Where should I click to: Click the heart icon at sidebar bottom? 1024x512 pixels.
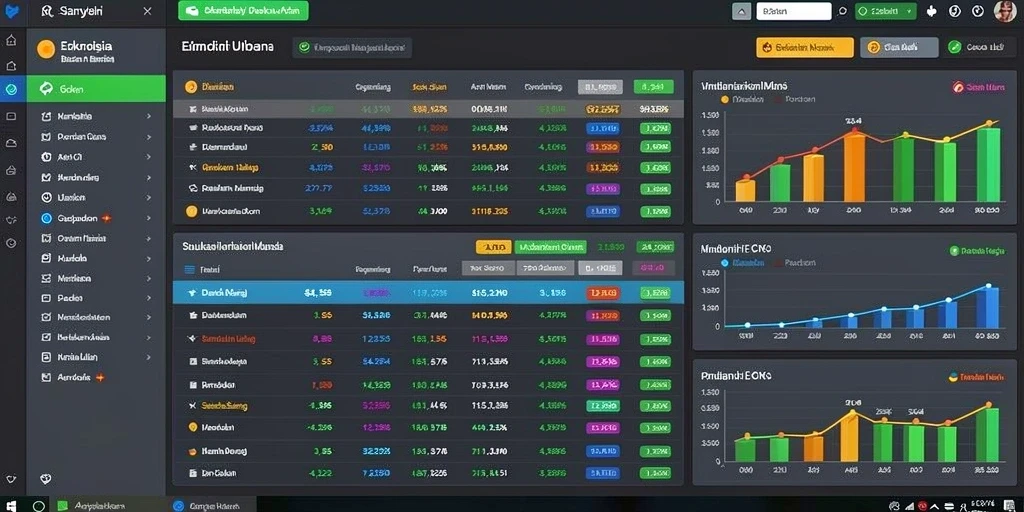coord(45,479)
